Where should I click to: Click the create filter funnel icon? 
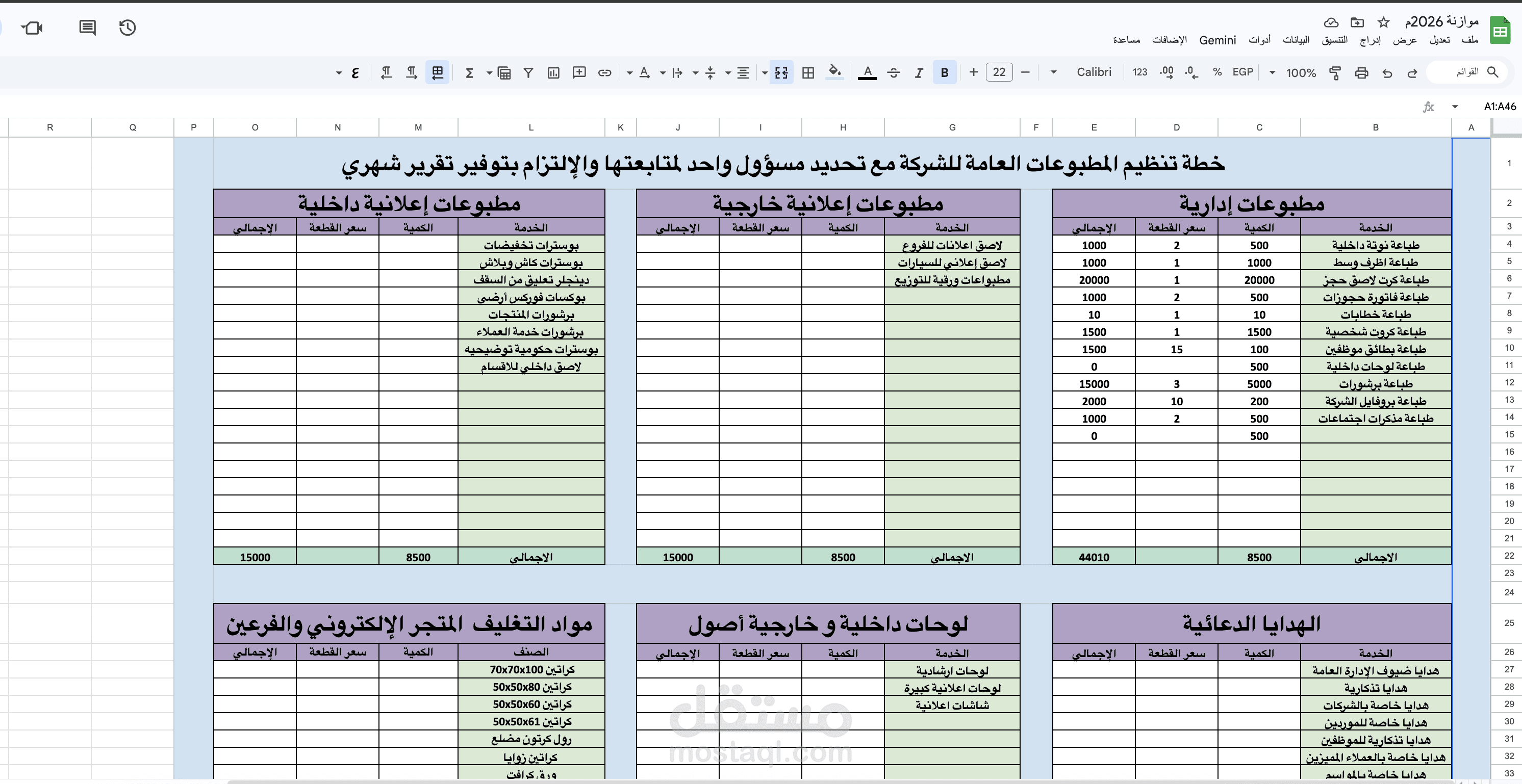528,72
